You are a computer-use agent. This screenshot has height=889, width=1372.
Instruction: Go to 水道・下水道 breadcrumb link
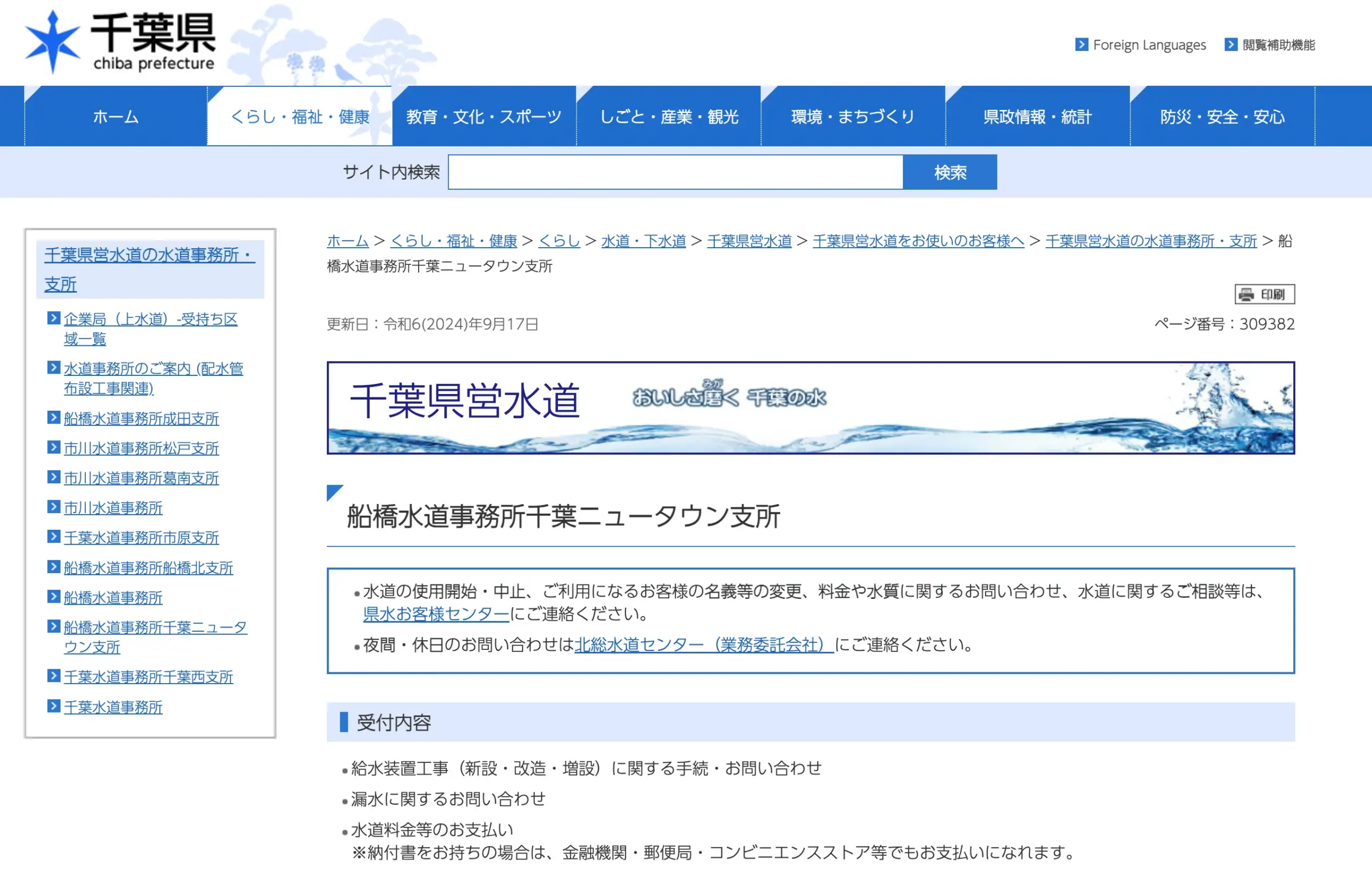pos(643,241)
